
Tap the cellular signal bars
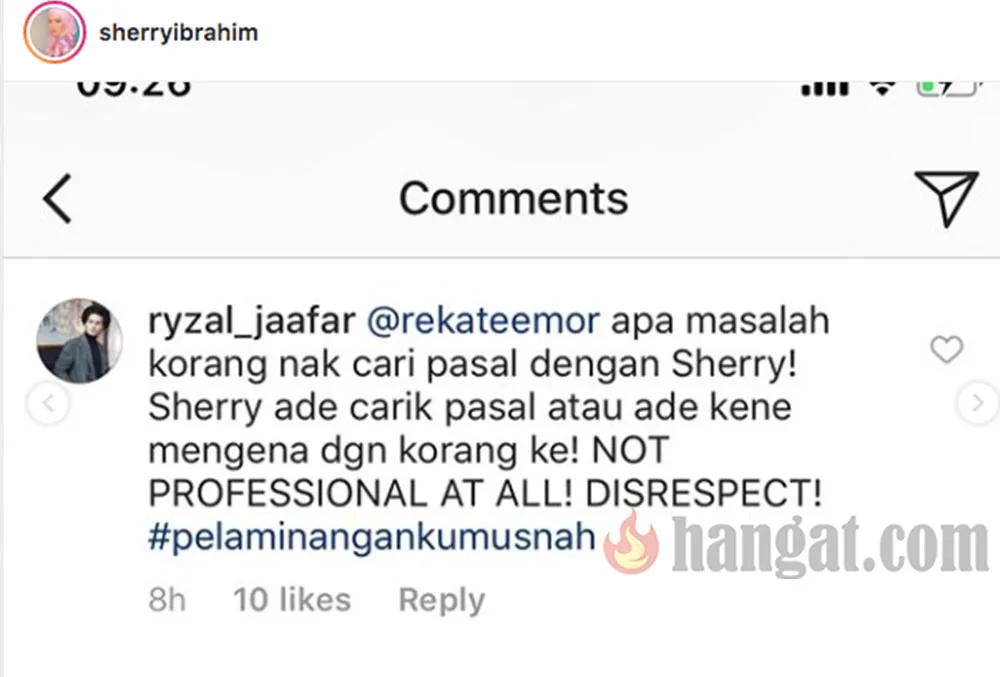825,89
